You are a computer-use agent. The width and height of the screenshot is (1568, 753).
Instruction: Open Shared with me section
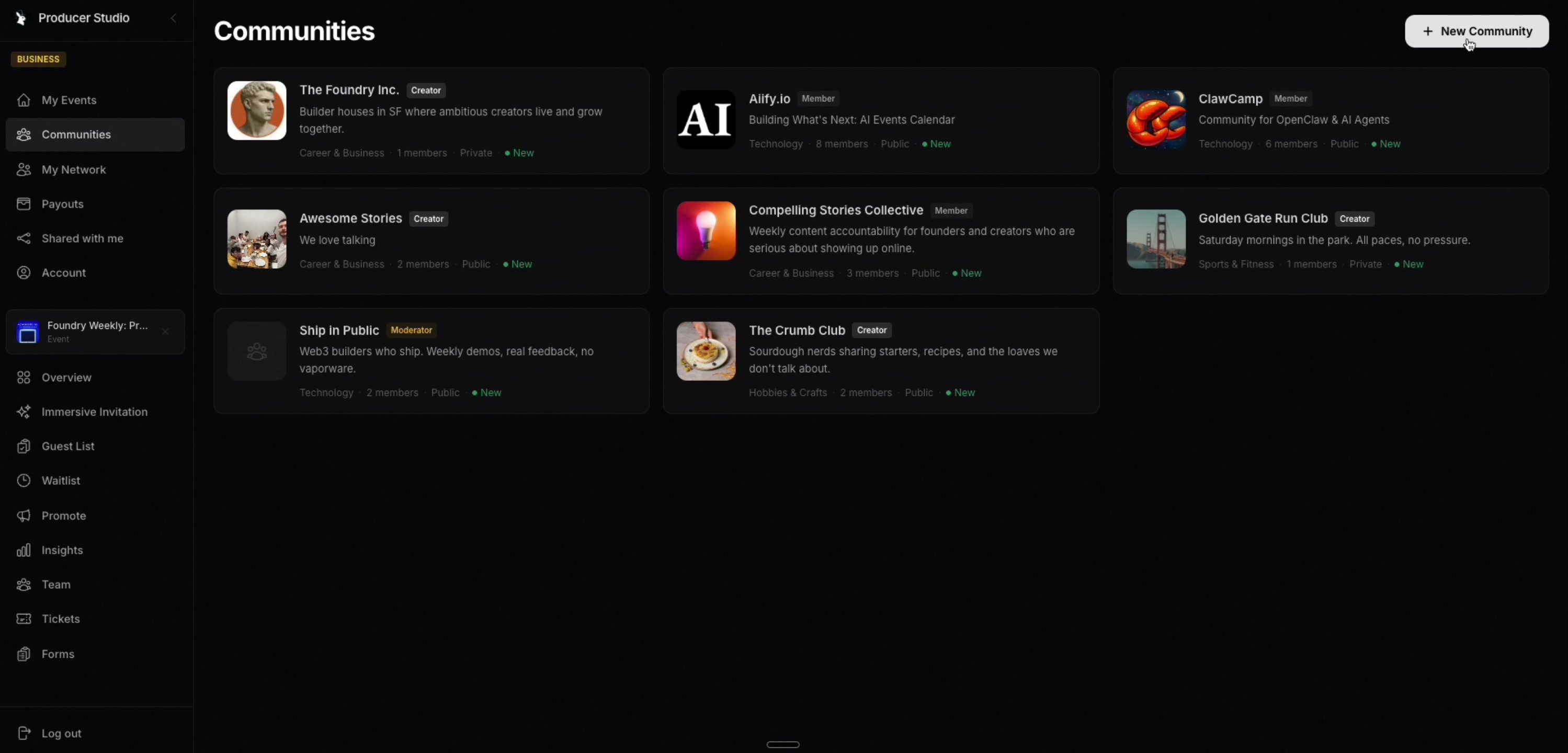pyautogui.click(x=95, y=238)
